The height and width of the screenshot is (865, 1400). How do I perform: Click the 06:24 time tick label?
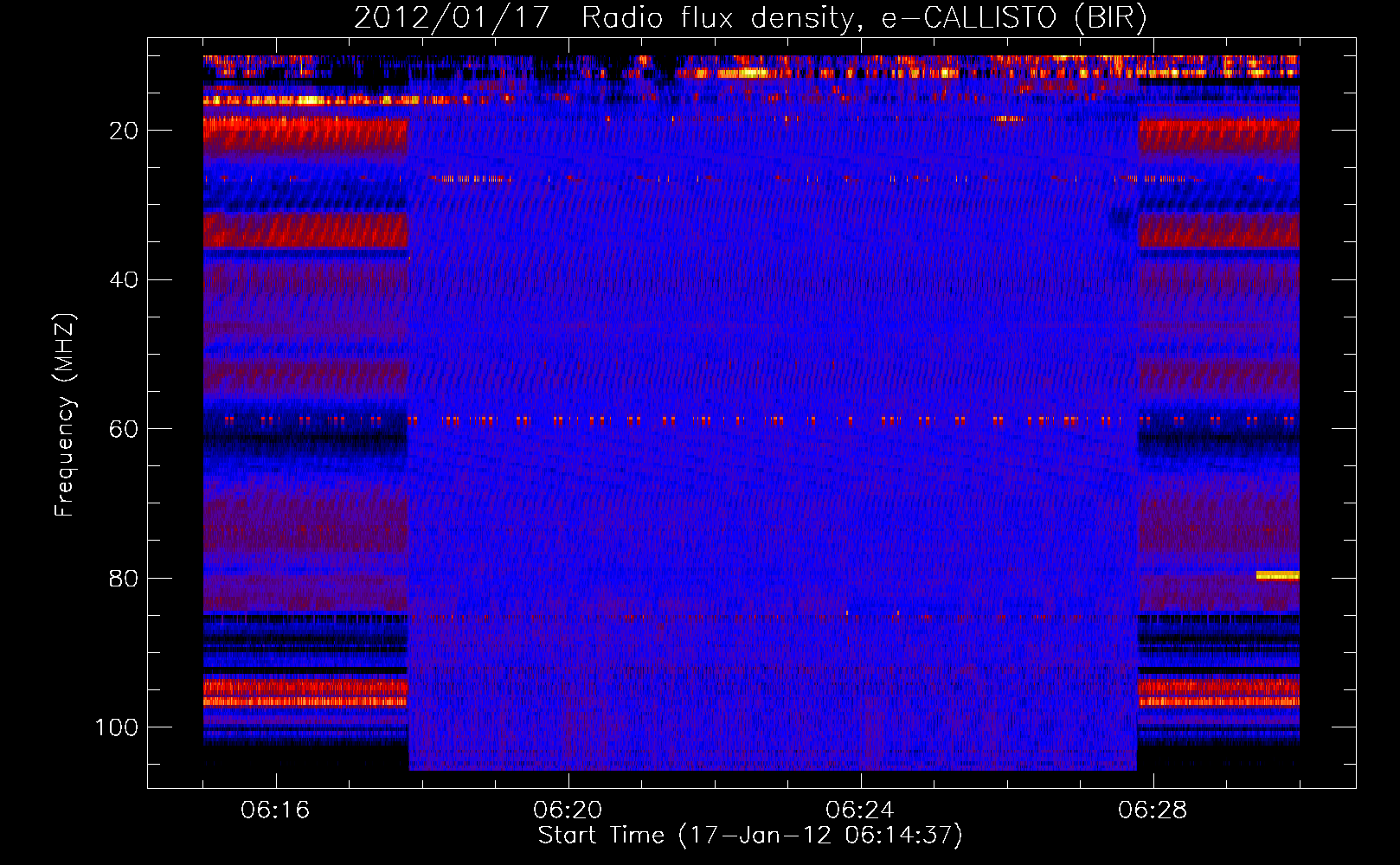click(x=860, y=811)
